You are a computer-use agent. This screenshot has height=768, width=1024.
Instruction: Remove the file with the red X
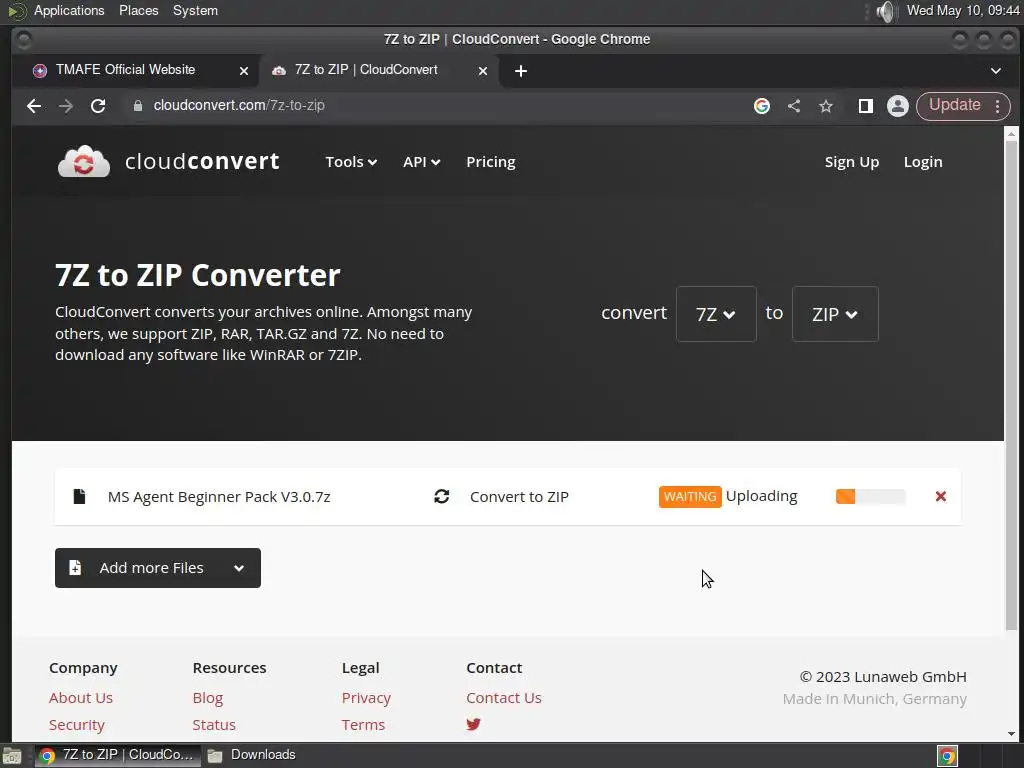(x=940, y=496)
